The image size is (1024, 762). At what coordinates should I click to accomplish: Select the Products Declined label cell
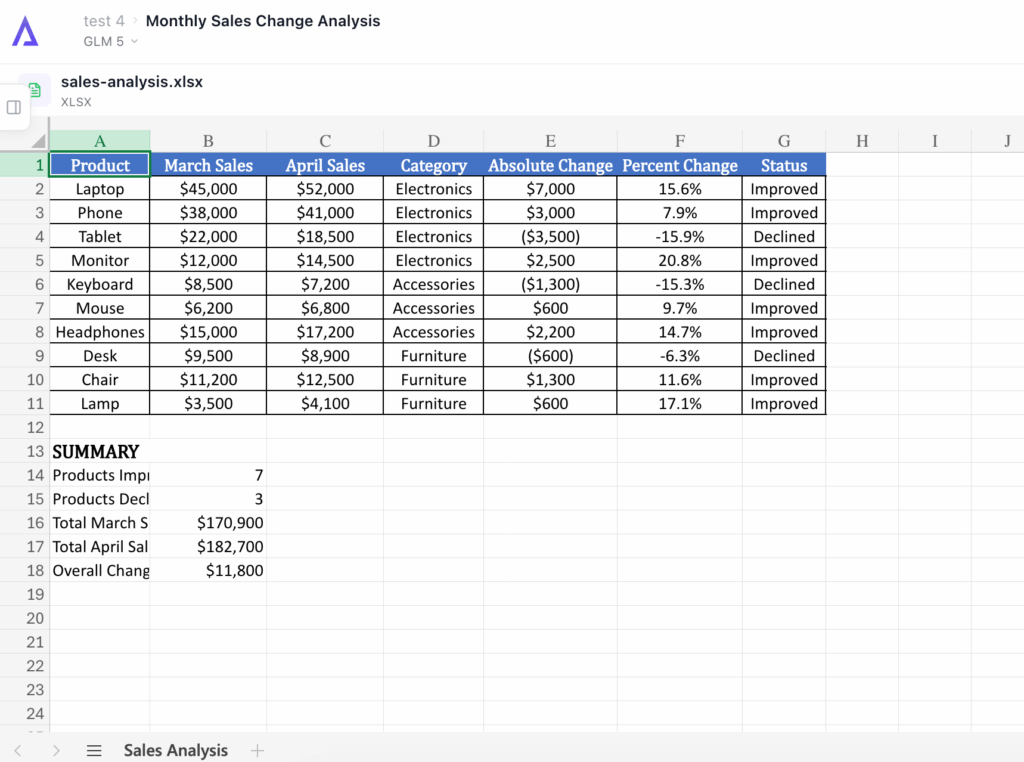[100, 499]
